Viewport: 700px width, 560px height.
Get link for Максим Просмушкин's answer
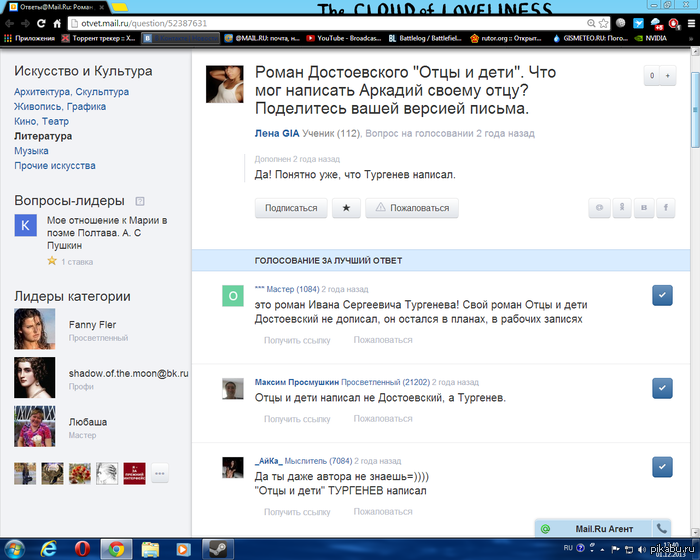pyautogui.click(x=297, y=419)
